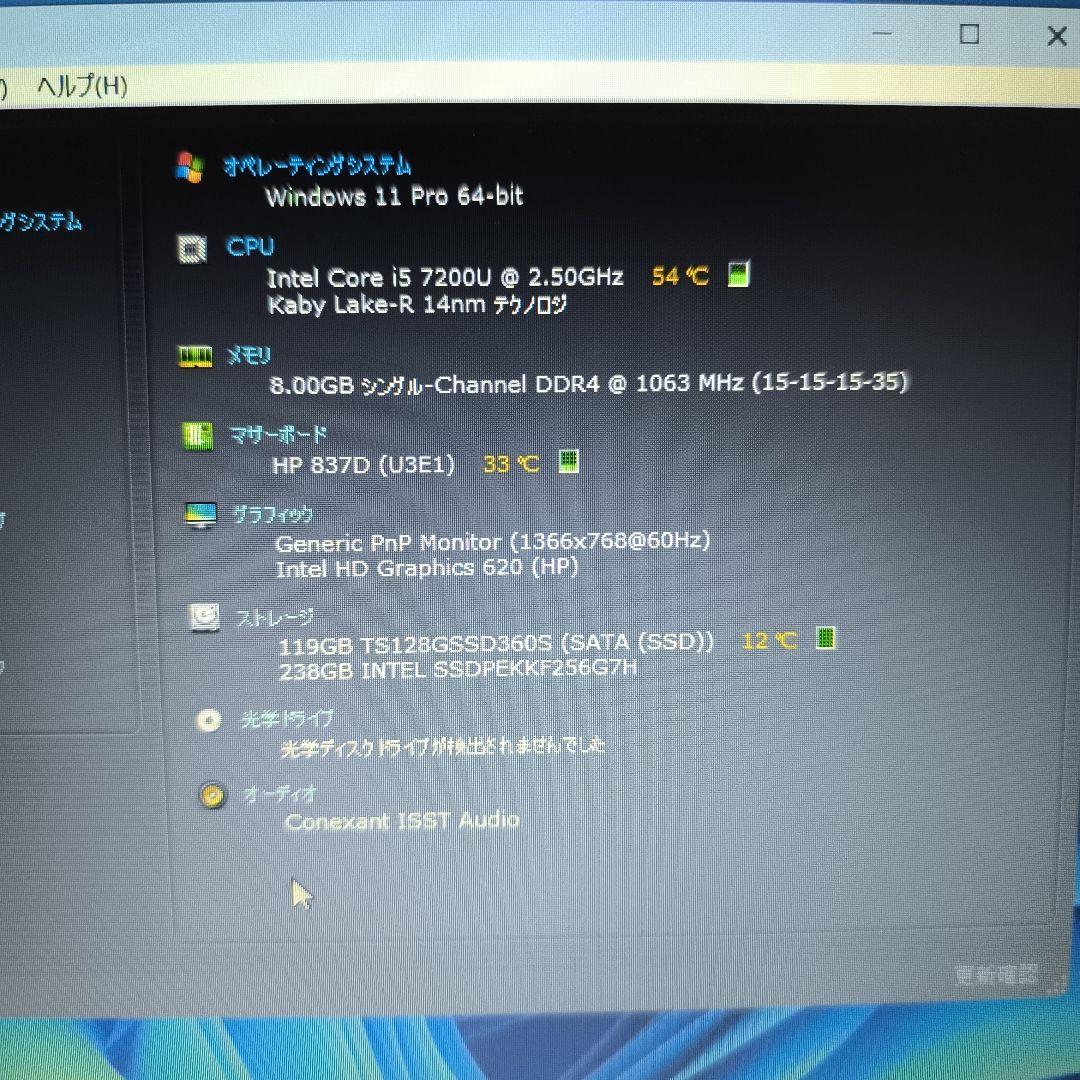Open the ヘルプ(H) menu
Screen dimensions: 1080x1080
(x=81, y=86)
